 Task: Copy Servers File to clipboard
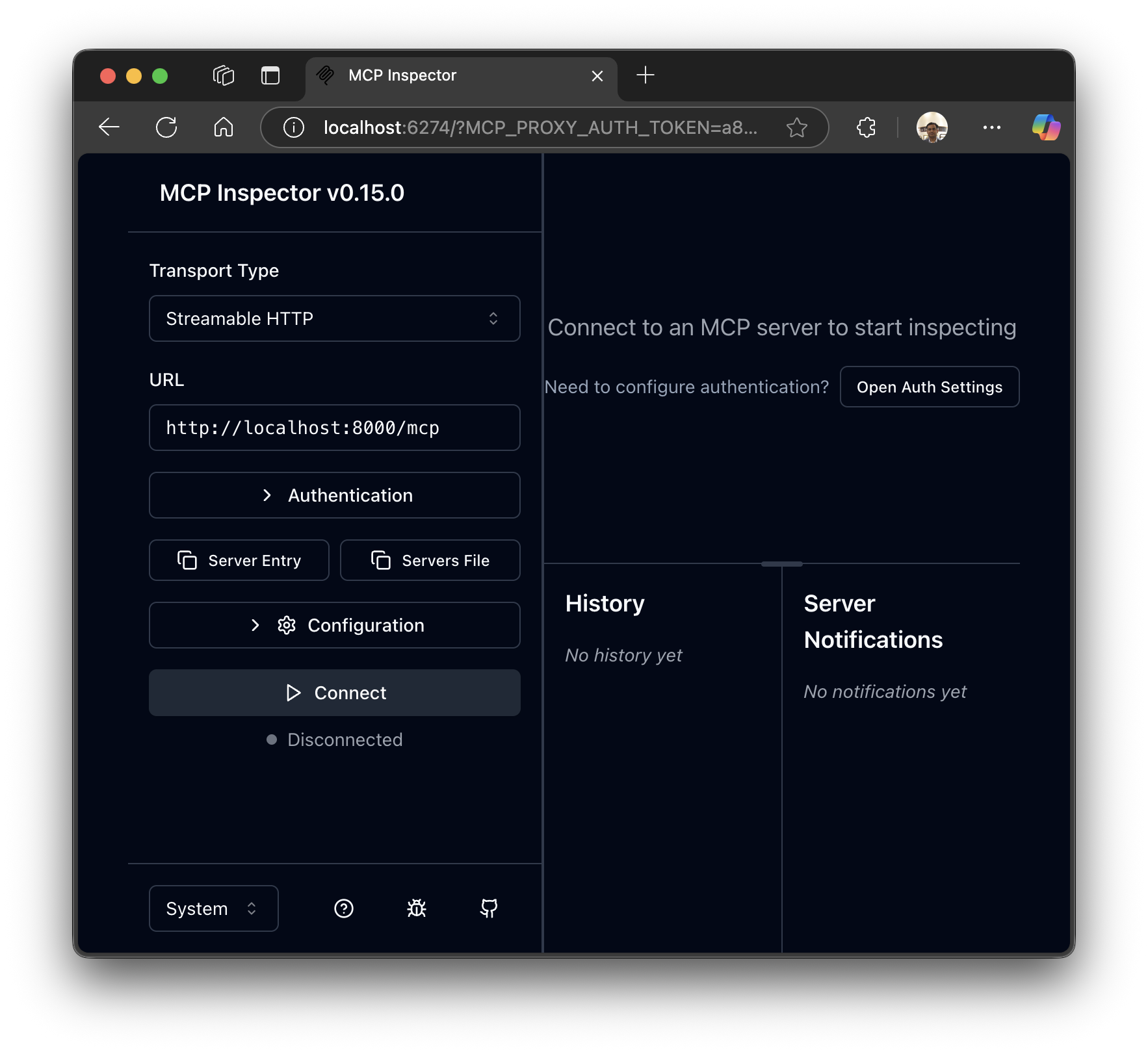430,560
